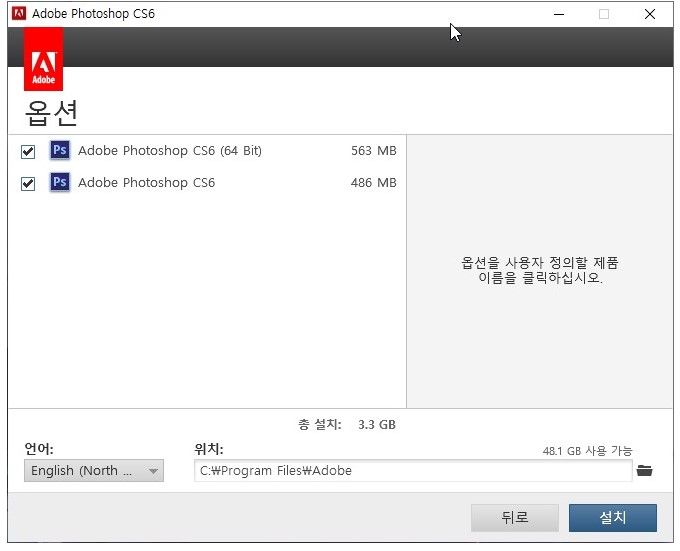Click the 48.1 GB 사용 가능 available space text

click(x=587, y=451)
